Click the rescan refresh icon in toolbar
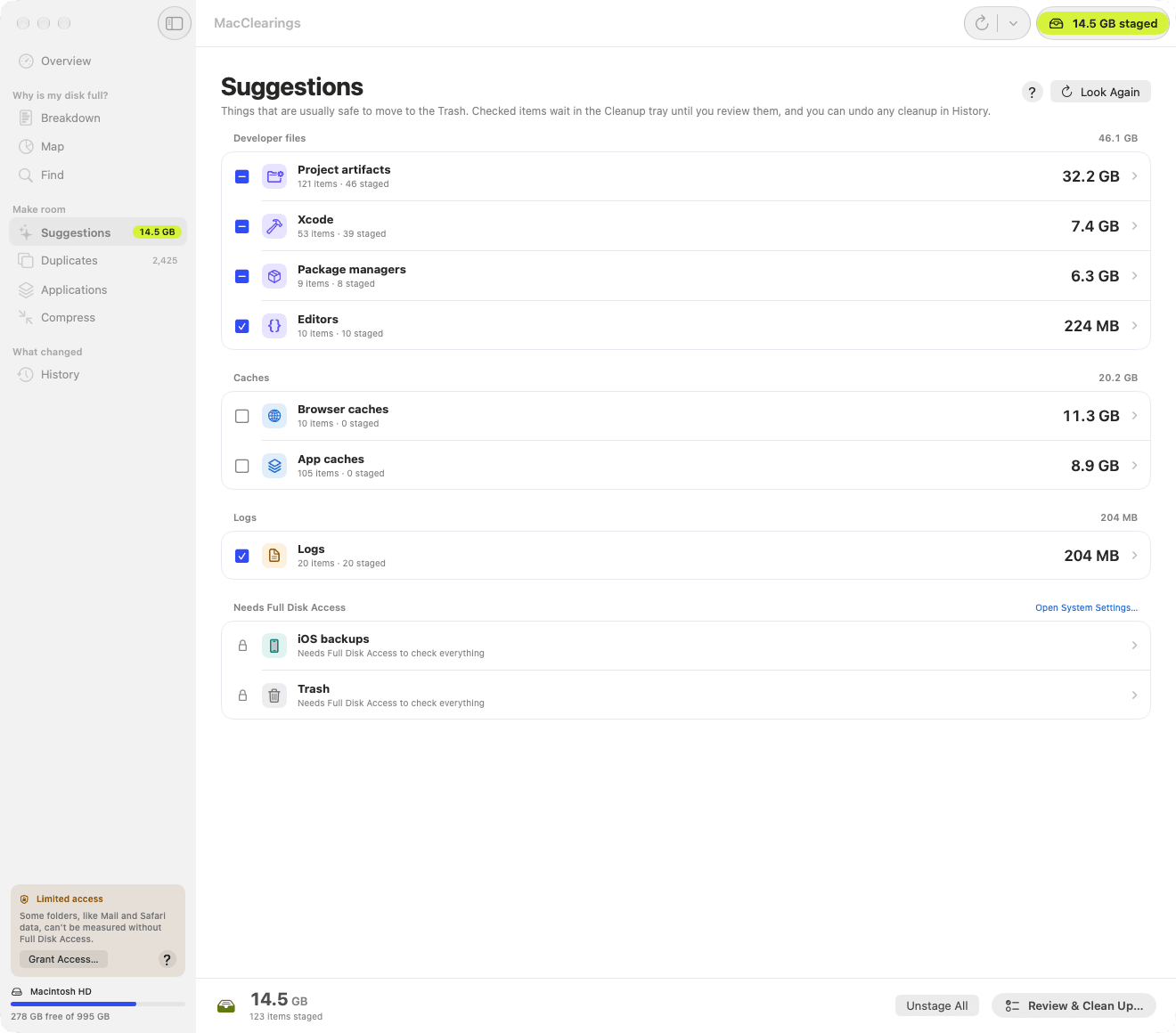Screen dimensions: 1176x1033 [x=982, y=23]
